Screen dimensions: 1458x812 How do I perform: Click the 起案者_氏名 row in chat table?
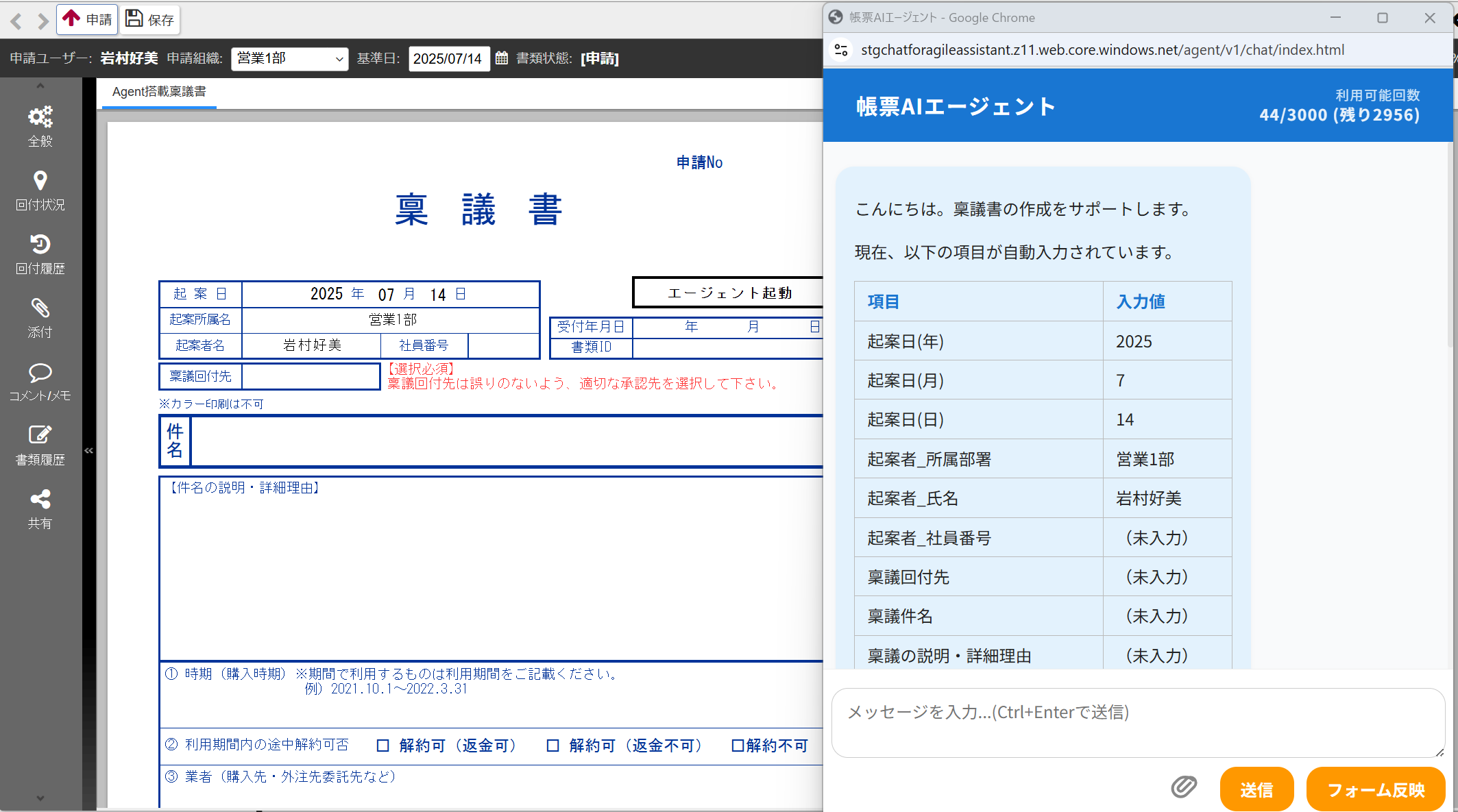click(x=1043, y=498)
